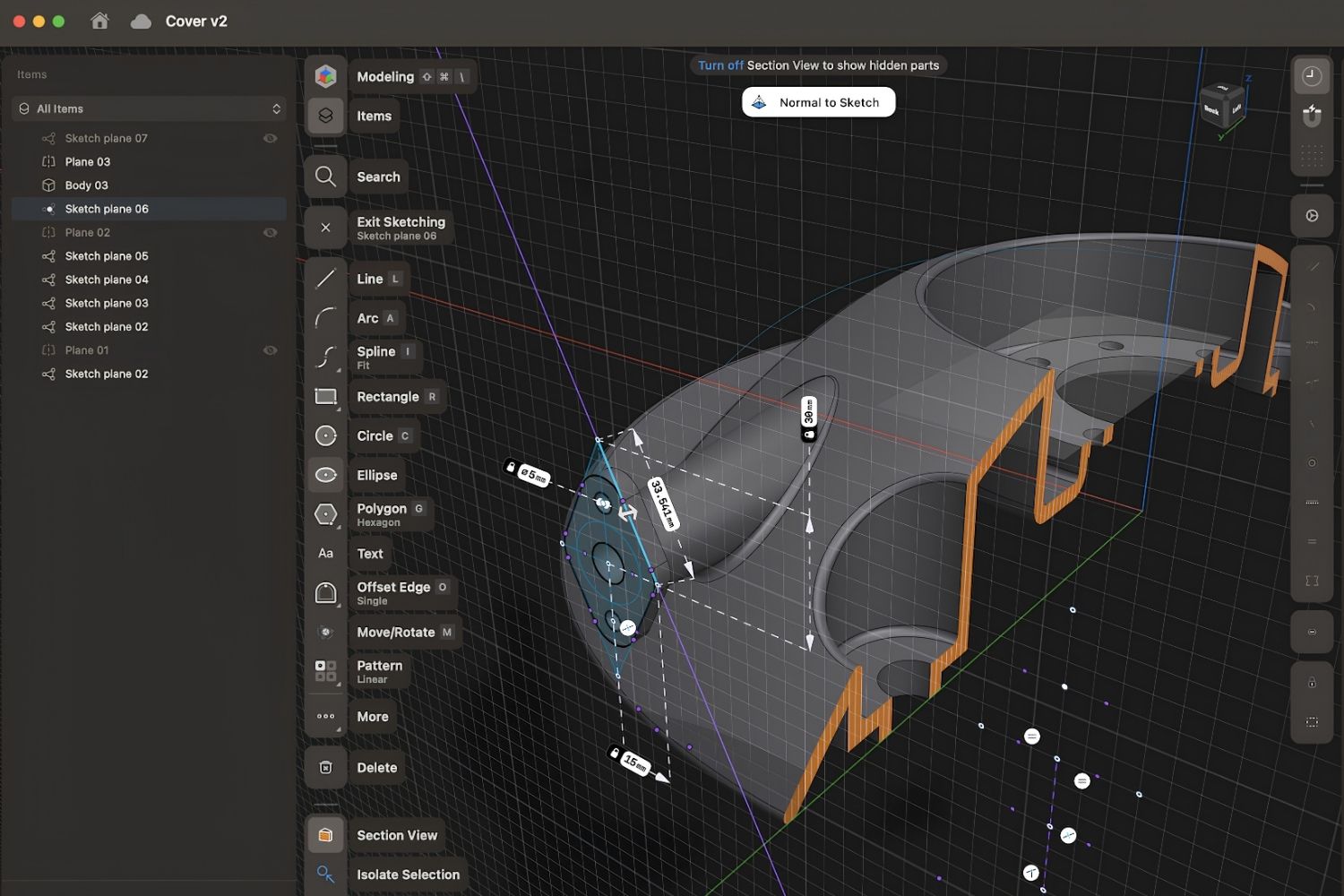
Task: Click the dashed rectangle selection icon
Action: pyautogui.click(x=1312, y=722)
